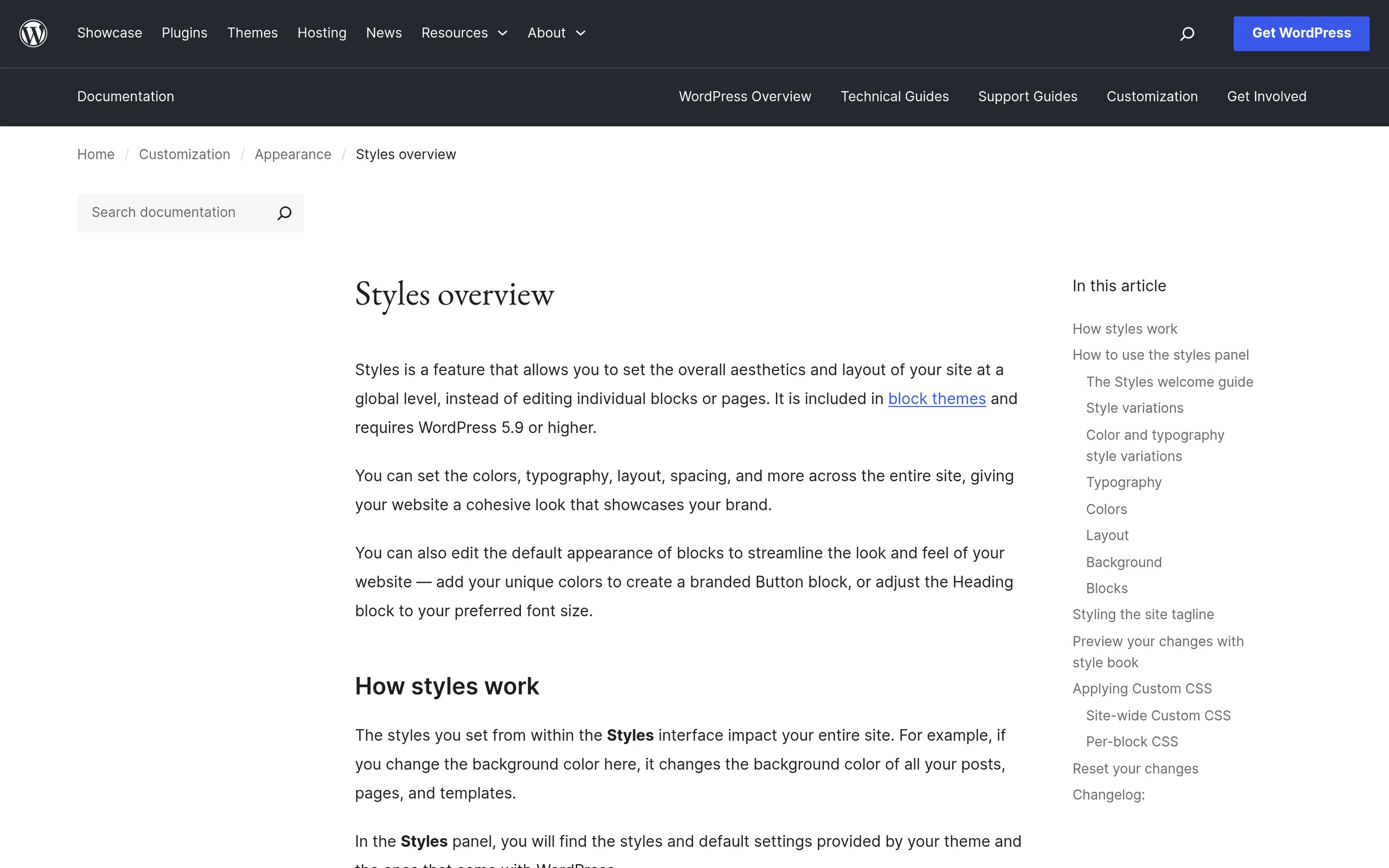Jump to the Colors section

[x=1106, y=509]
